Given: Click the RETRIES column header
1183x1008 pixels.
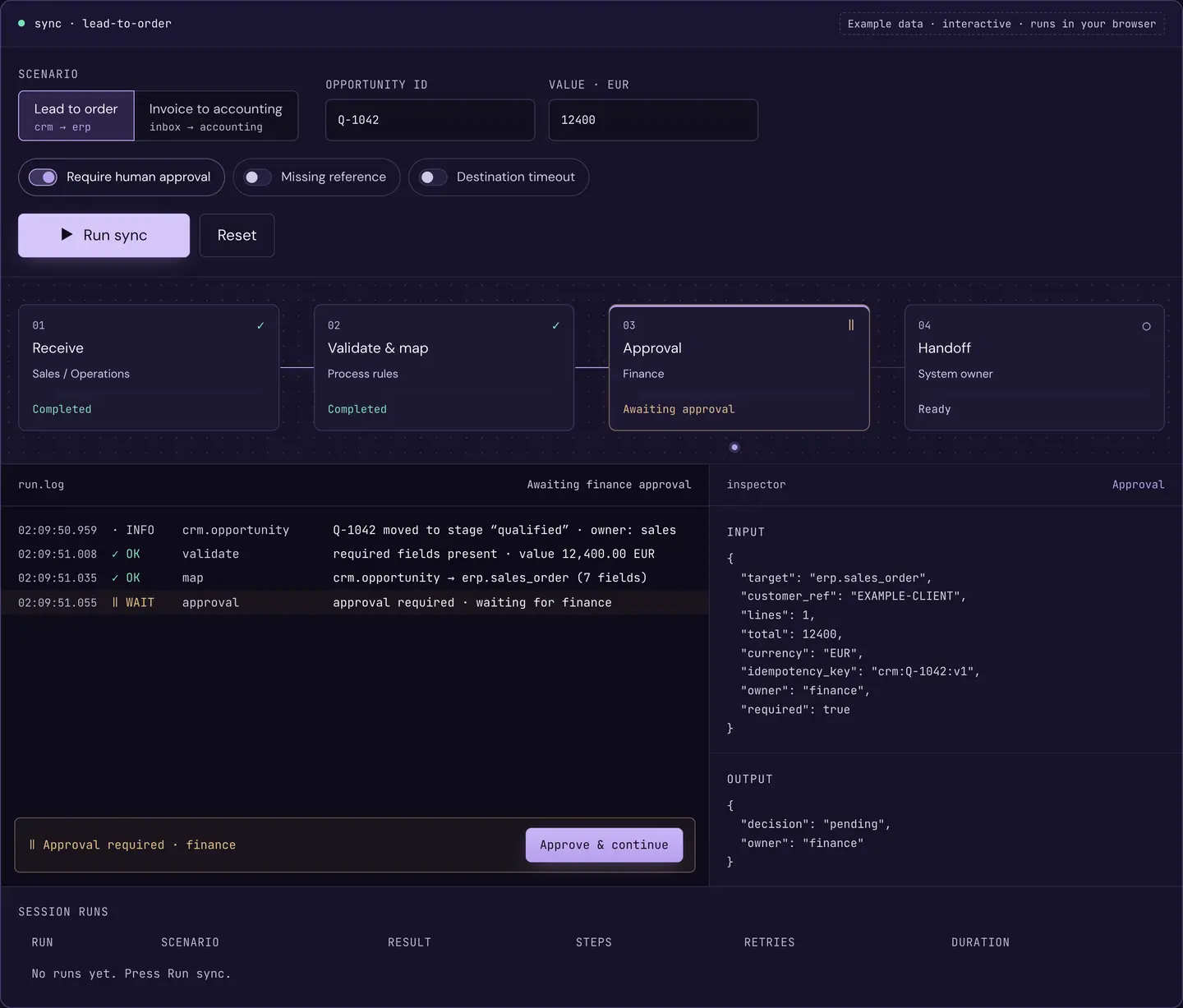Looking at the screenshot, I should (769, 943).
